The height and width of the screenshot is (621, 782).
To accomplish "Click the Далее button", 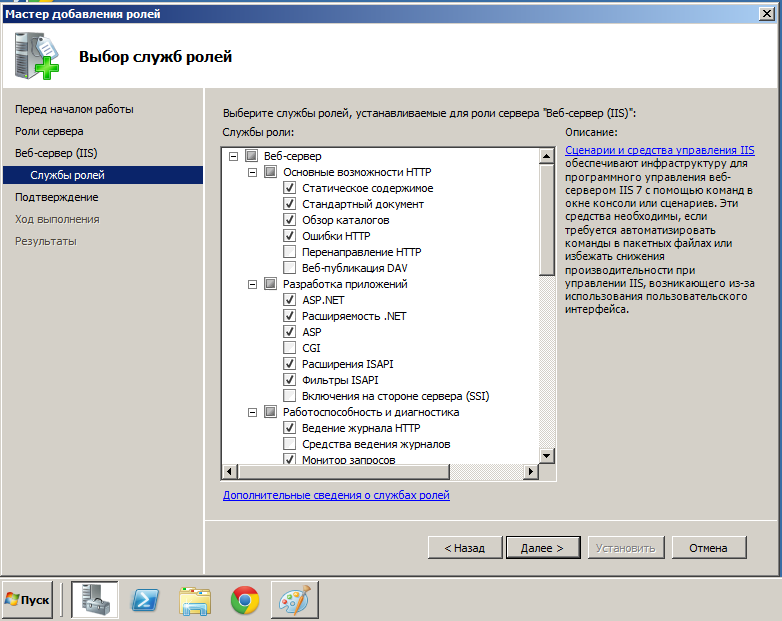I will point(542,548).
